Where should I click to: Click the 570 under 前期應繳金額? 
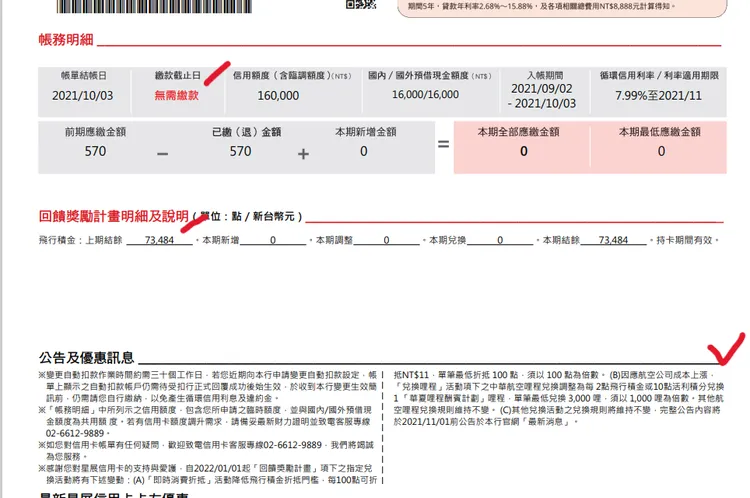95,151
